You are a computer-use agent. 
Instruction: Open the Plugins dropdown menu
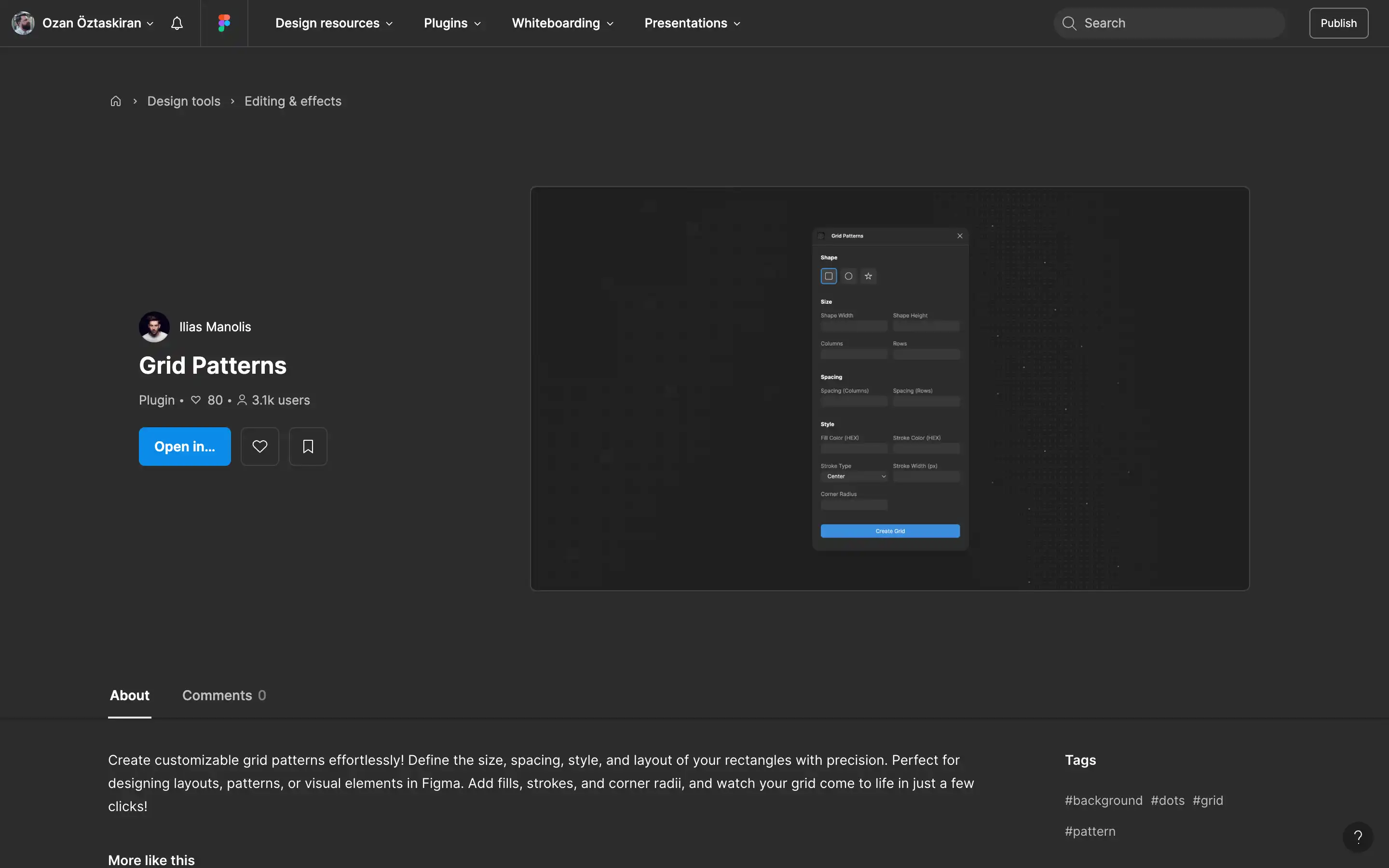pos(452,23)
